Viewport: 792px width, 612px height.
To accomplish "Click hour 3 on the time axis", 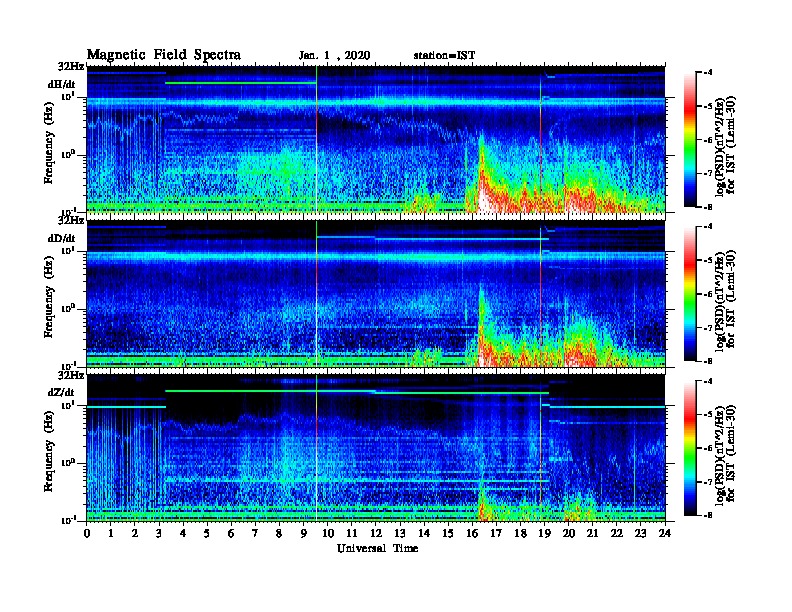I will tap(159, 533).
